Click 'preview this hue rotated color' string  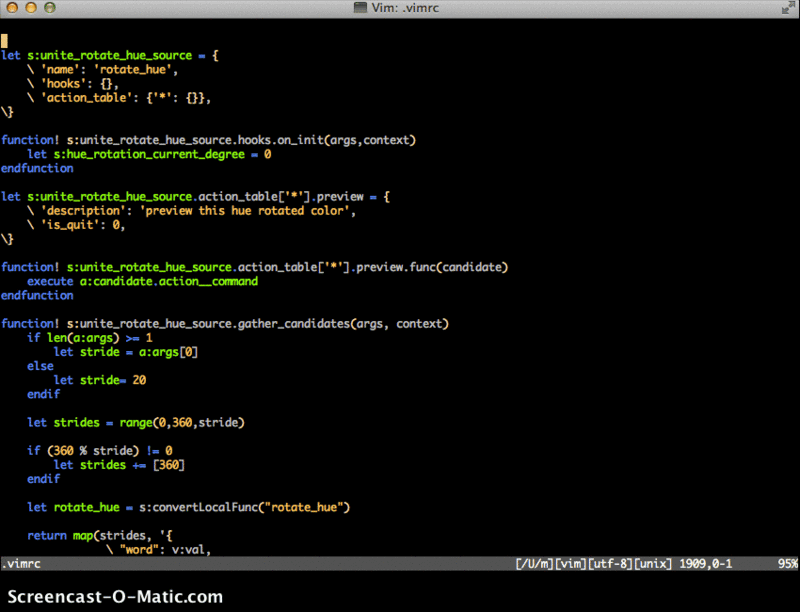(x=244, y=211)
